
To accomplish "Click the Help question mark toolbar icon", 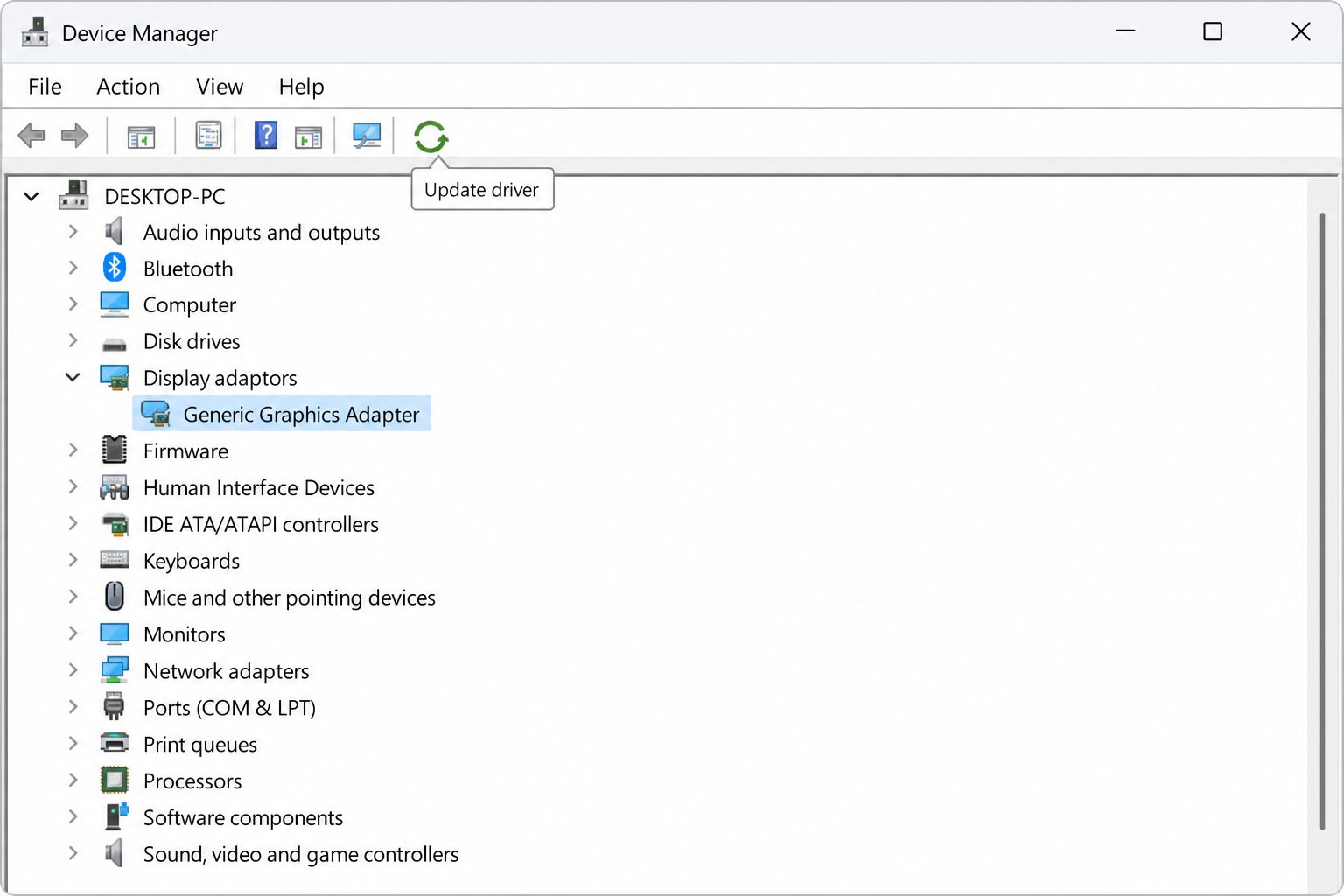I will coord(265,136).
